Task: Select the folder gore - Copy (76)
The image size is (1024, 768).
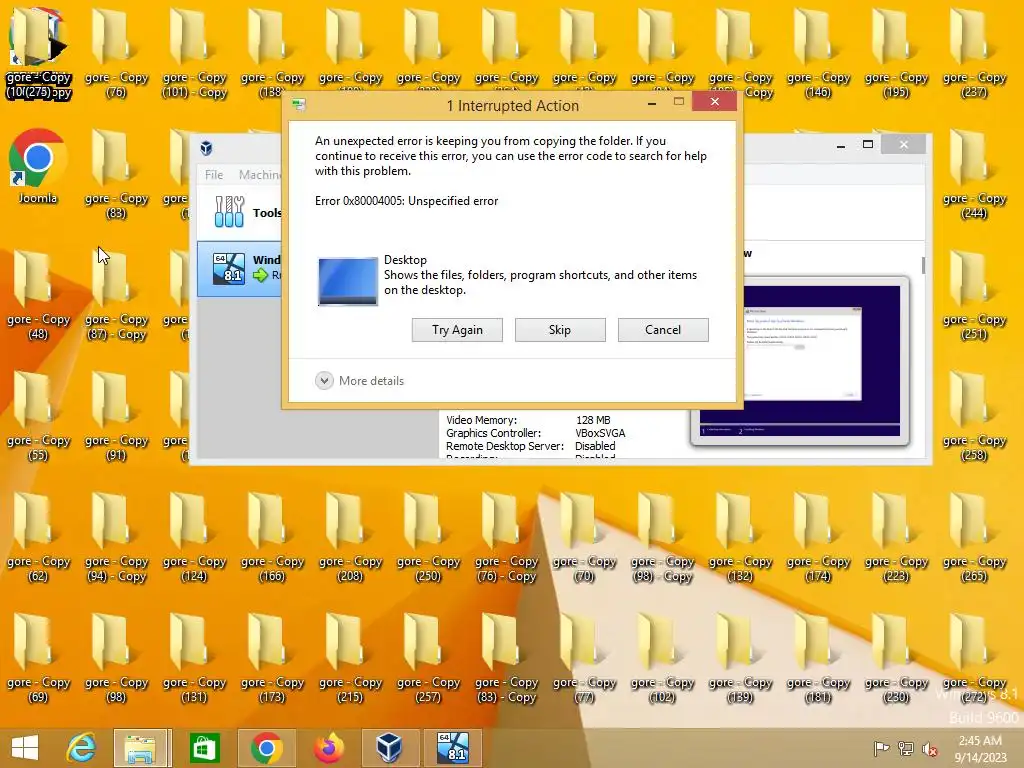Action: pos(116,54)
